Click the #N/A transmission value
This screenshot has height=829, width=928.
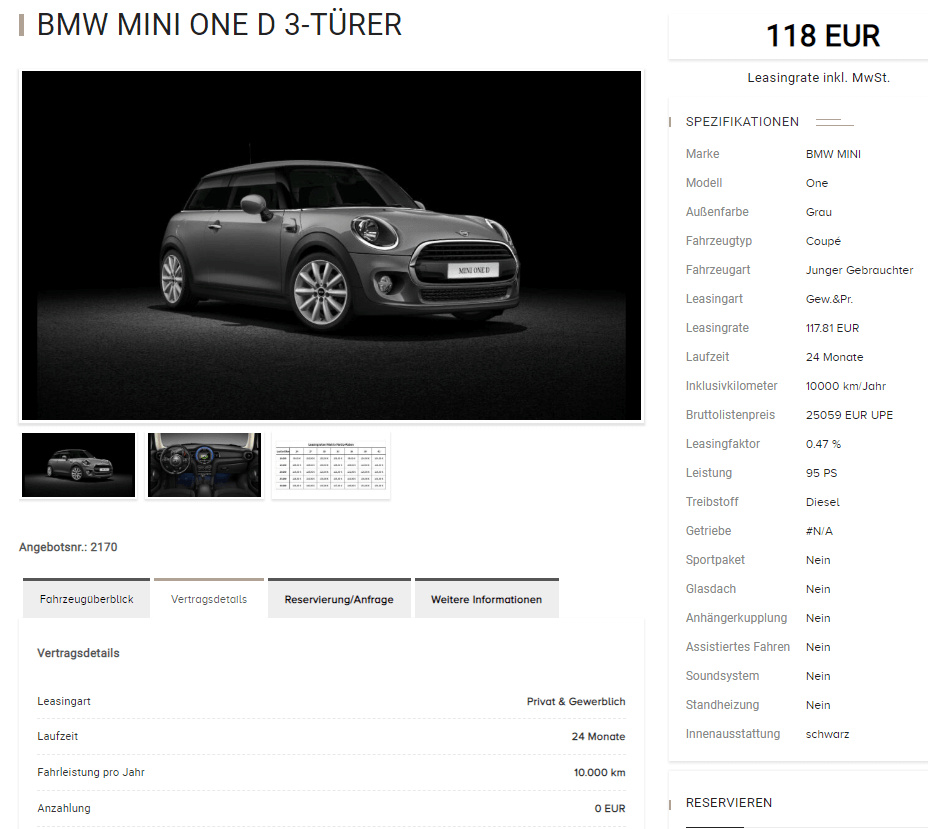click(819, 531)
